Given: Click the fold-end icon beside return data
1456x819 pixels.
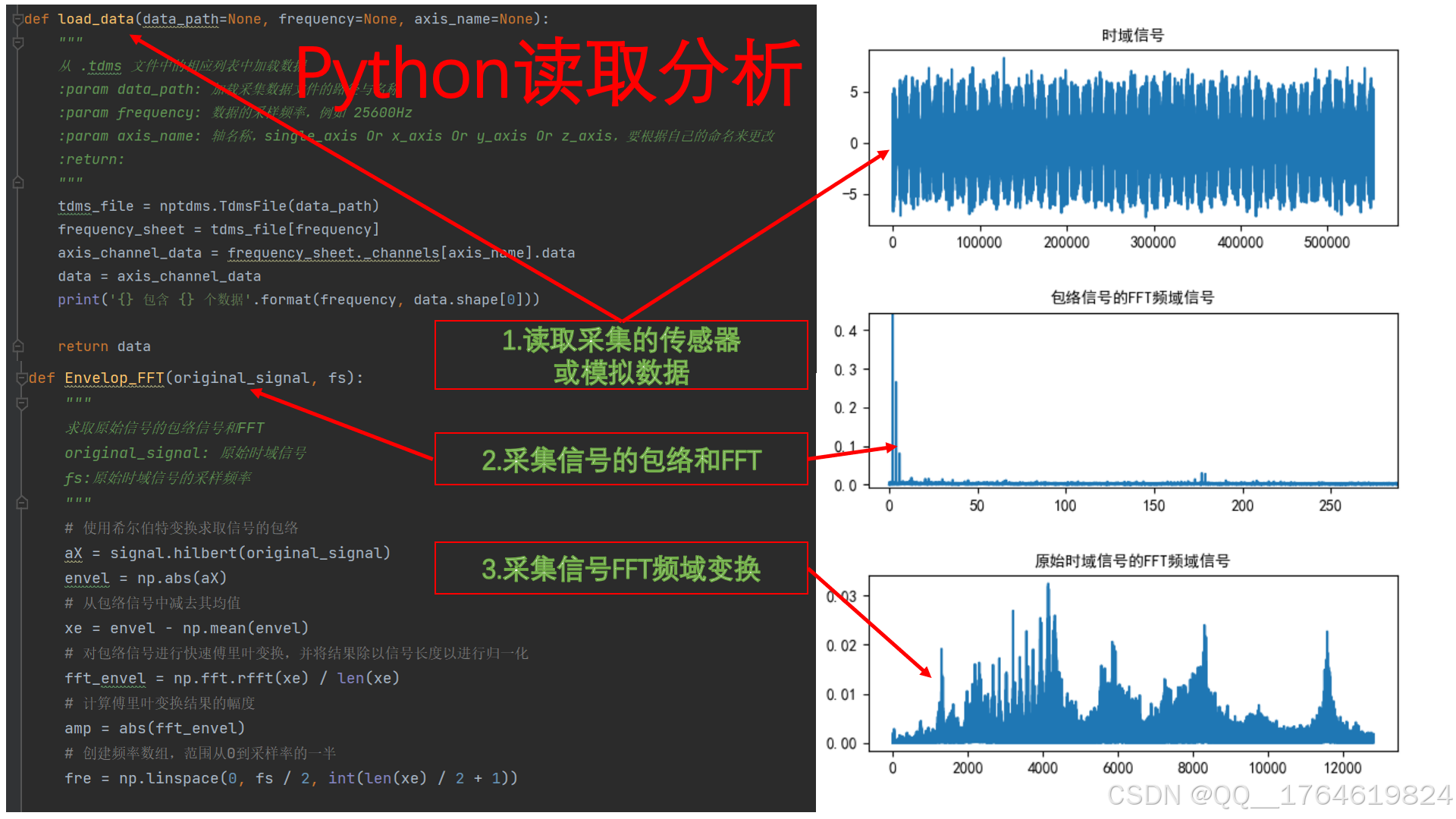Looking at the screenshot, I should tap(18, 347).
